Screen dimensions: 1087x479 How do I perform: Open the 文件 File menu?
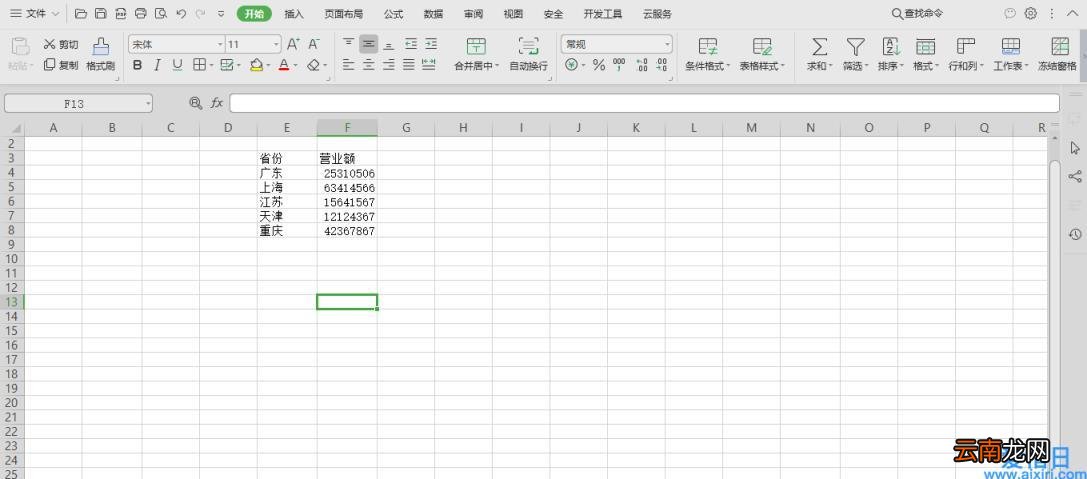click(35, 13)
